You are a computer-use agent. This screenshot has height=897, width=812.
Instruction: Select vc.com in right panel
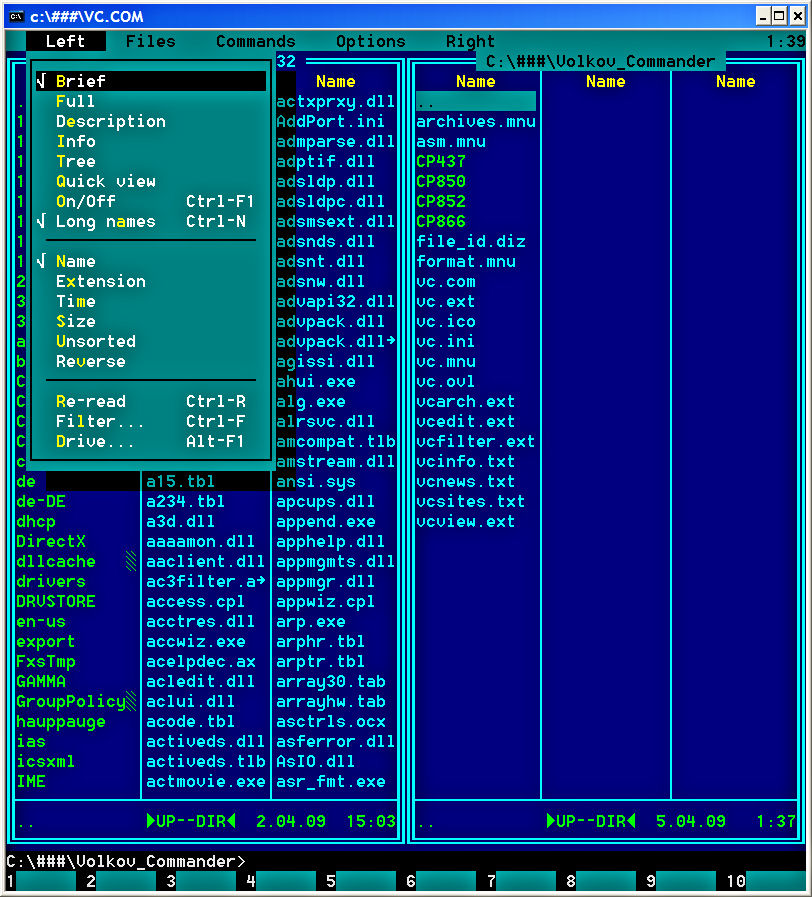[446, 281]
